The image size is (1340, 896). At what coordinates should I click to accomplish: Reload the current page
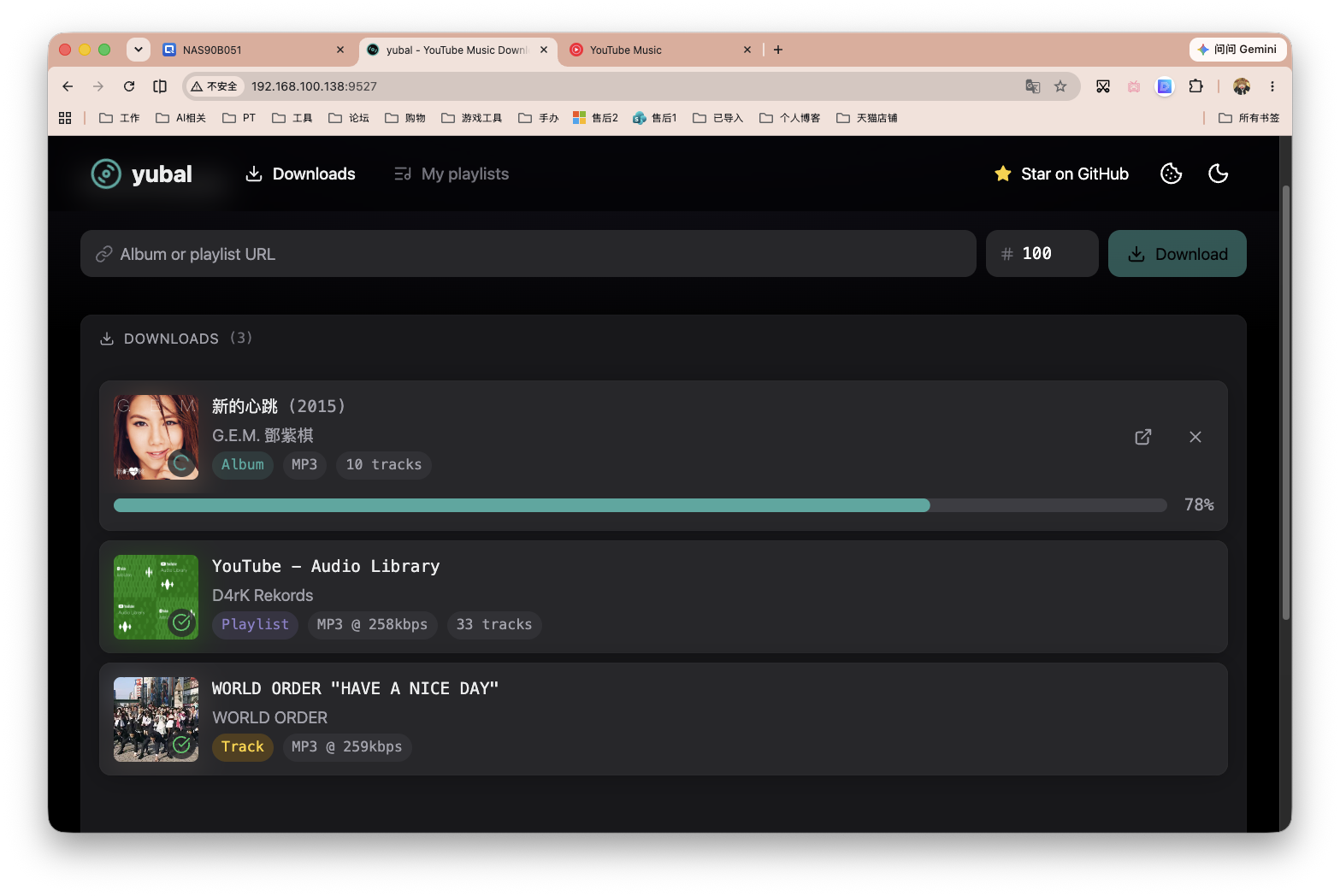click(x=129, y=86)
